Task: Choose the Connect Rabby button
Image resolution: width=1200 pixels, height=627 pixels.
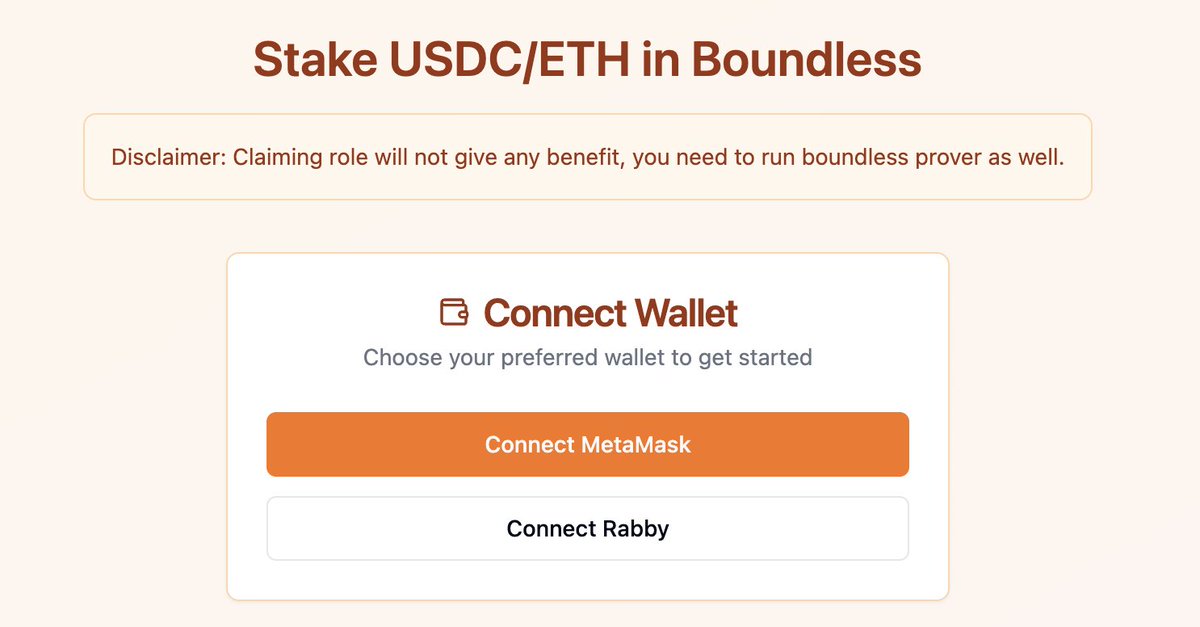Action: tap(587, 528)
